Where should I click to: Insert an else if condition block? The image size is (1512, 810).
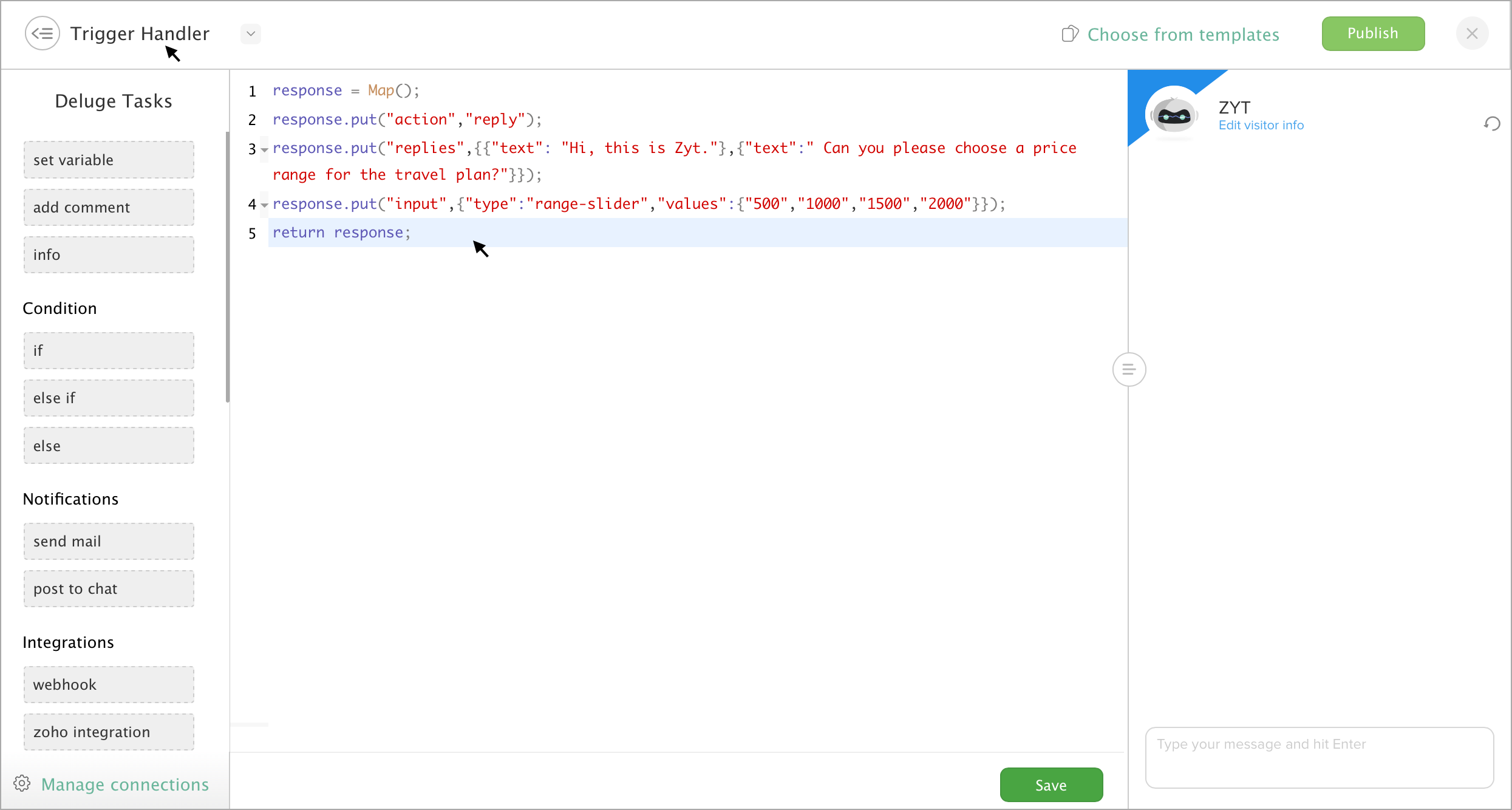[109, 398]
